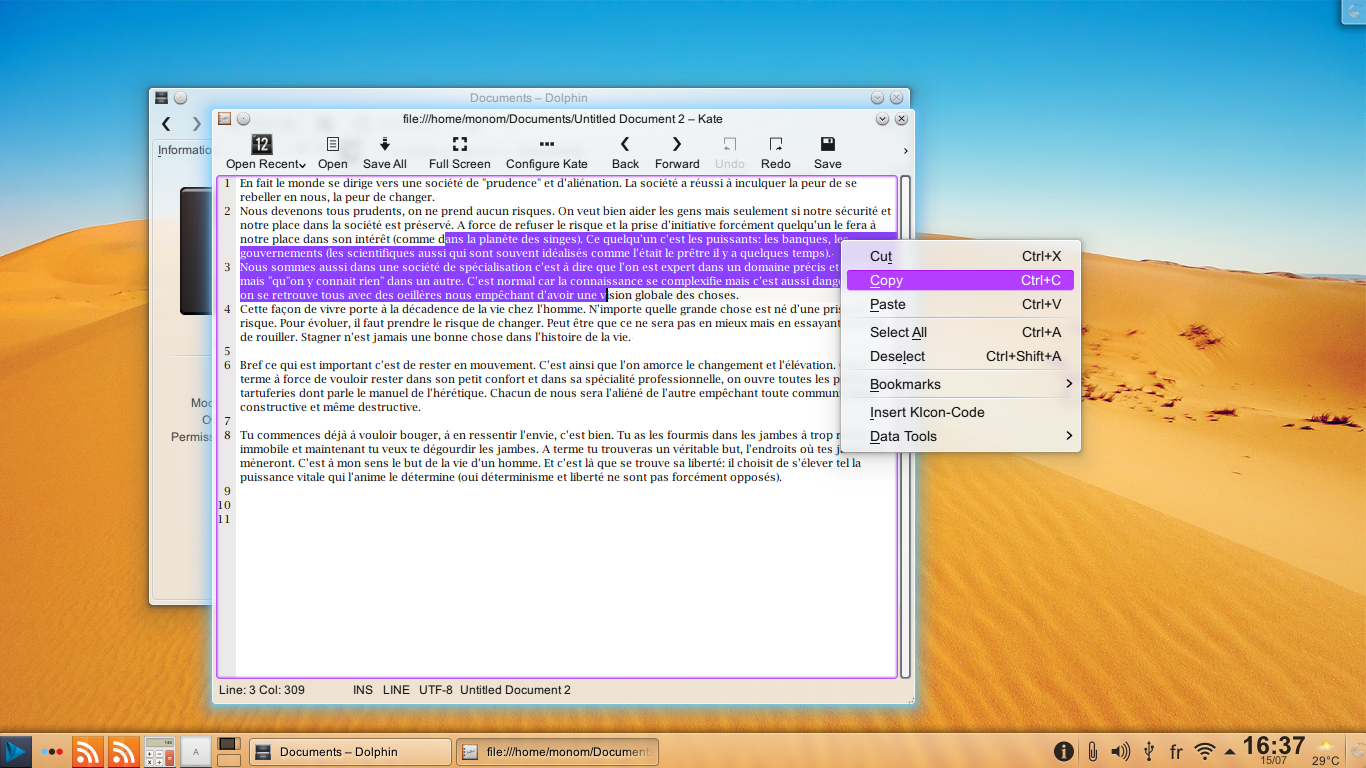This screenshot has height=768, width=1366.
Task: Open the first RSS feed icon in panel
Action: click(x=89, y=751)
